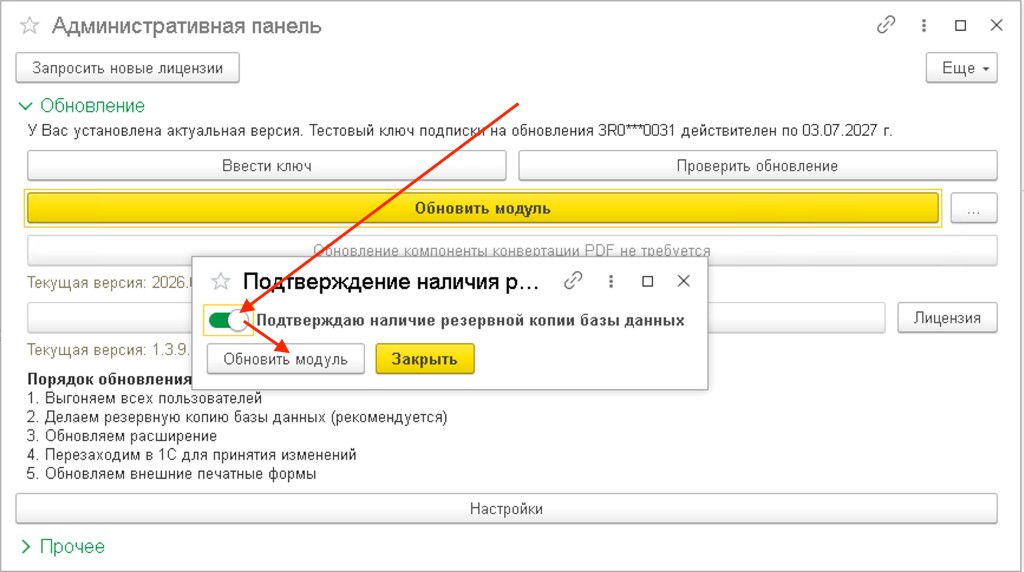Click the 'Порядок обновления' heading
Viewport: 1024px width, 572px height.
(109, 379)
